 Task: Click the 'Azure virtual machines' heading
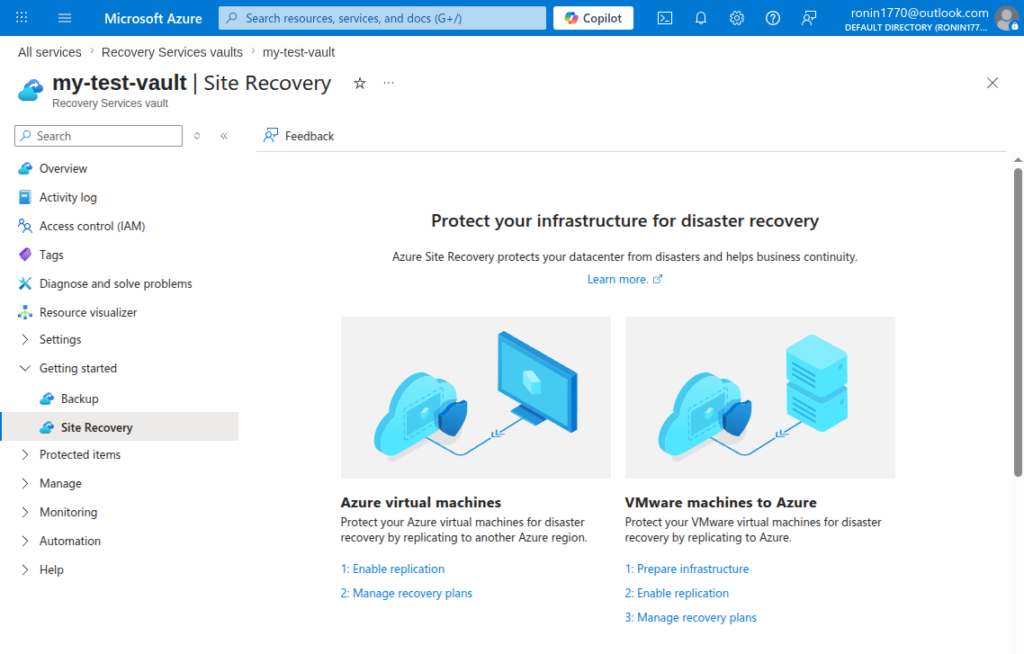[421, 502]
